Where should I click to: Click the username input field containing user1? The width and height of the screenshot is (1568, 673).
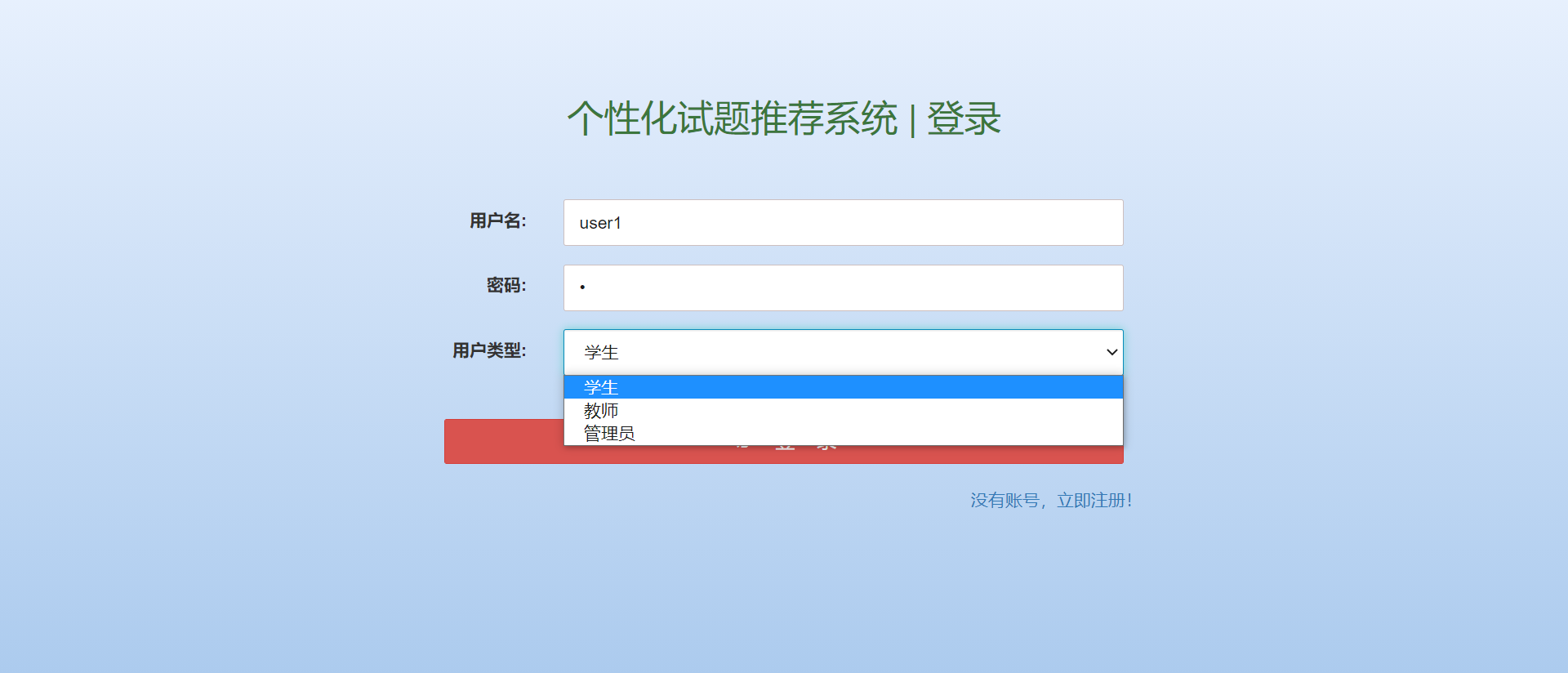843,222
